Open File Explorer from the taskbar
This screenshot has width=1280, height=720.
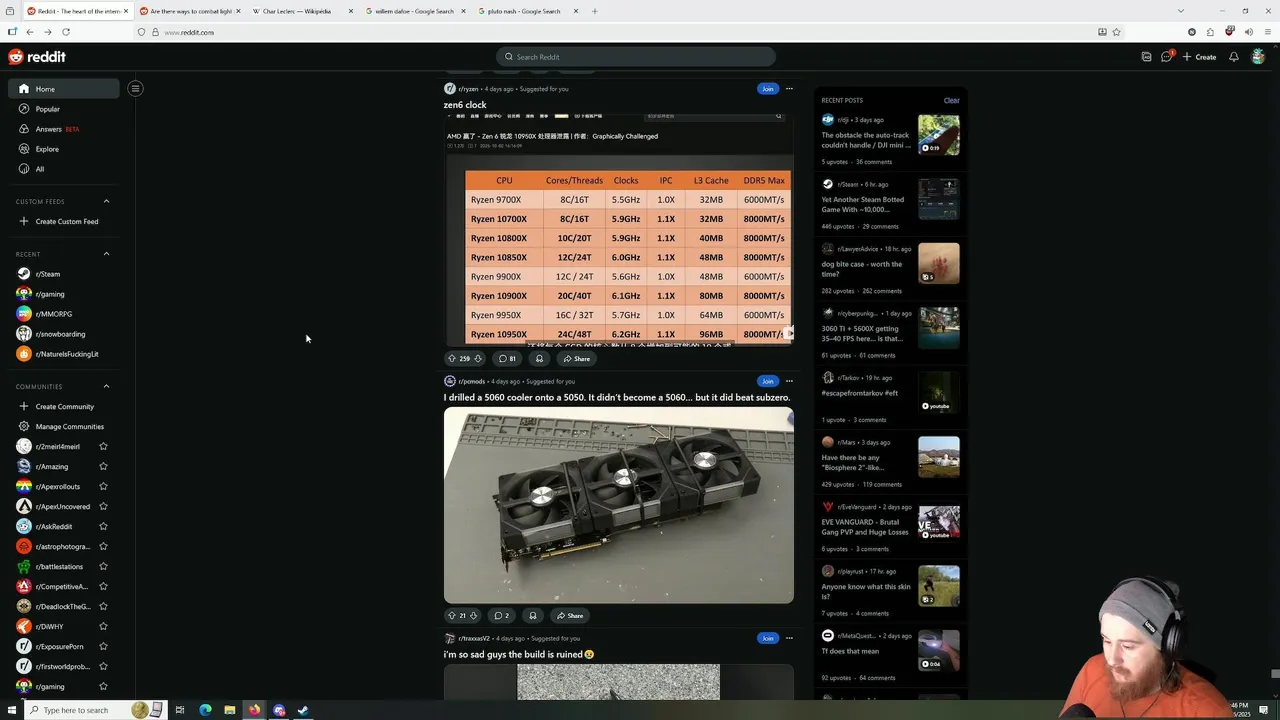(x=229, y=710)
